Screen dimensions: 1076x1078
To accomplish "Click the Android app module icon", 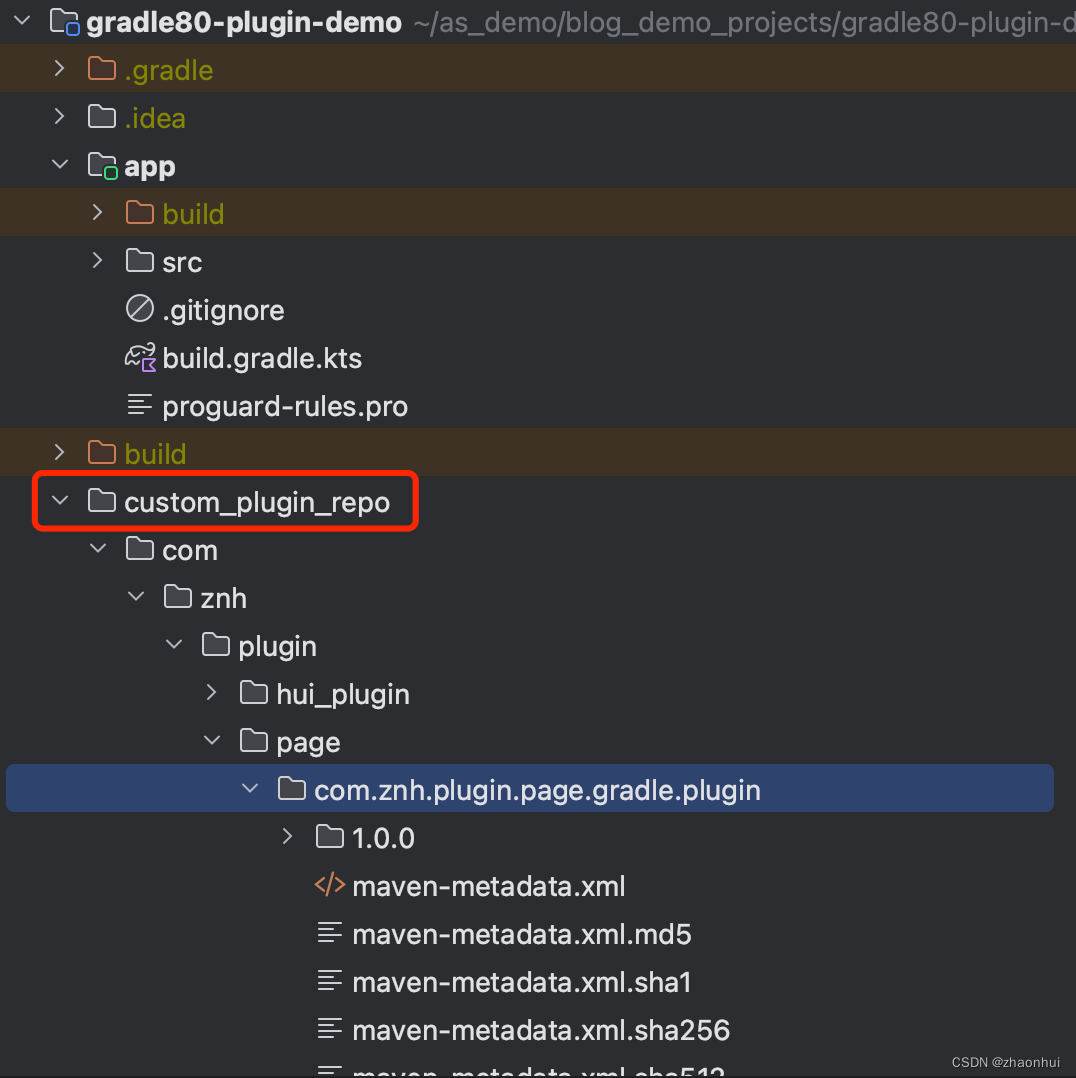I will pyautogui.click(x=102, y=164).
